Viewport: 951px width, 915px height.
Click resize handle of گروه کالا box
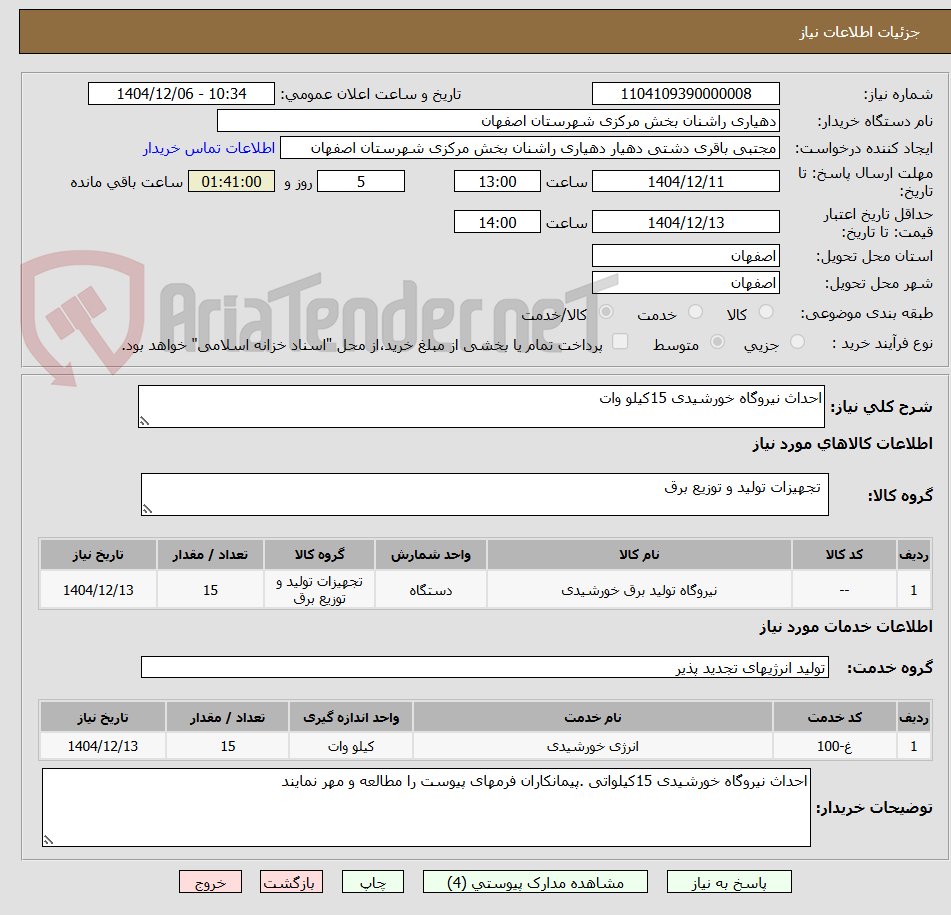[147, 509]
